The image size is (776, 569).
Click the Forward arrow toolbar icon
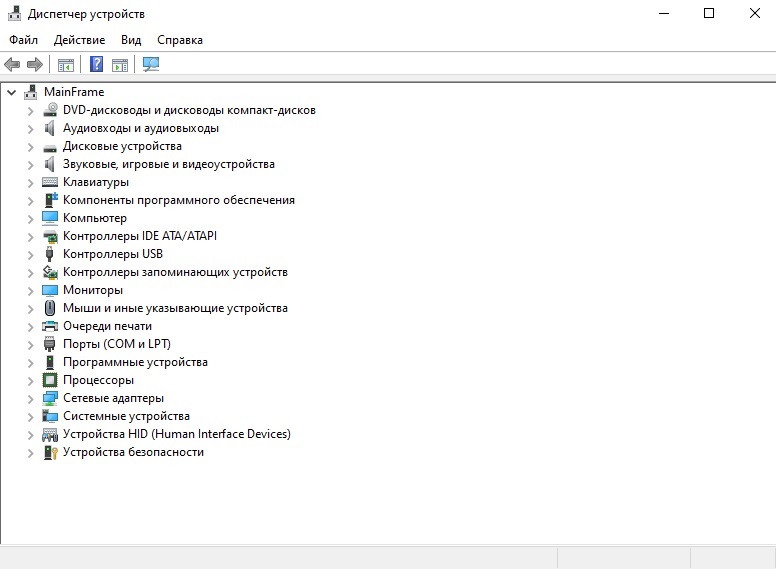(x=35, y=64)
